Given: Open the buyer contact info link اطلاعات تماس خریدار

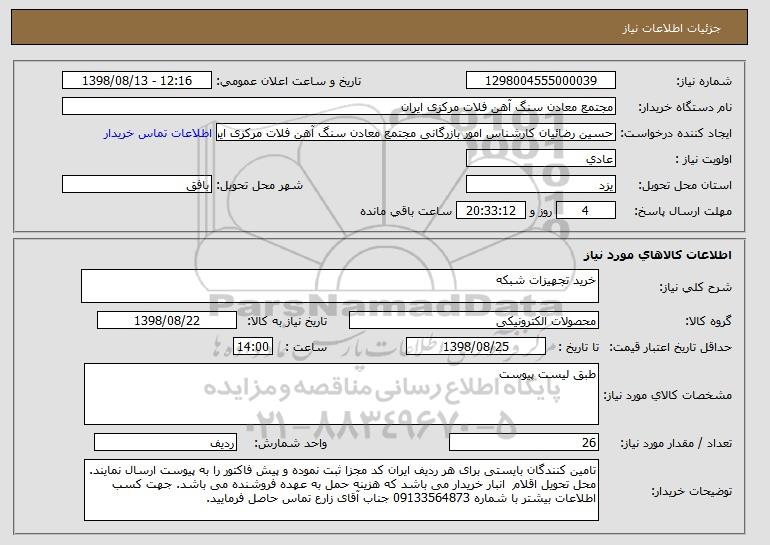Looking at the screenshot, I should coord(158,133).
